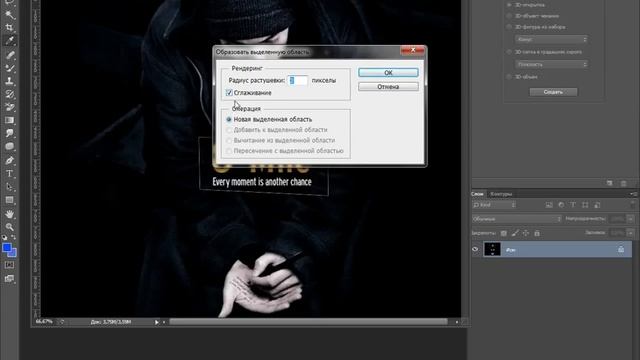Image resolution: width=640 pixels, height=360 pixels.
Task: Open the Обычные blend mode dropdown
Action: (517, 219)
